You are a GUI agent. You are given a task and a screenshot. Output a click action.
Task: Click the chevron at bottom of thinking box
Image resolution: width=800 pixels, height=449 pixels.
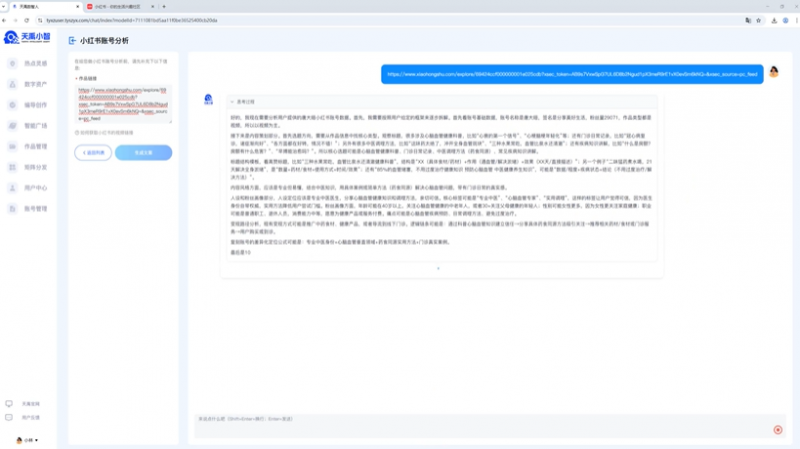[438, 268]
